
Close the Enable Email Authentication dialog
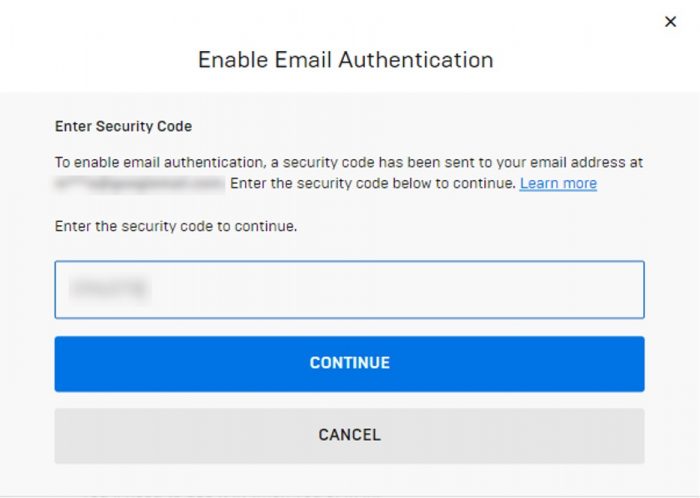pyautogui.click(x=671, y=21)
